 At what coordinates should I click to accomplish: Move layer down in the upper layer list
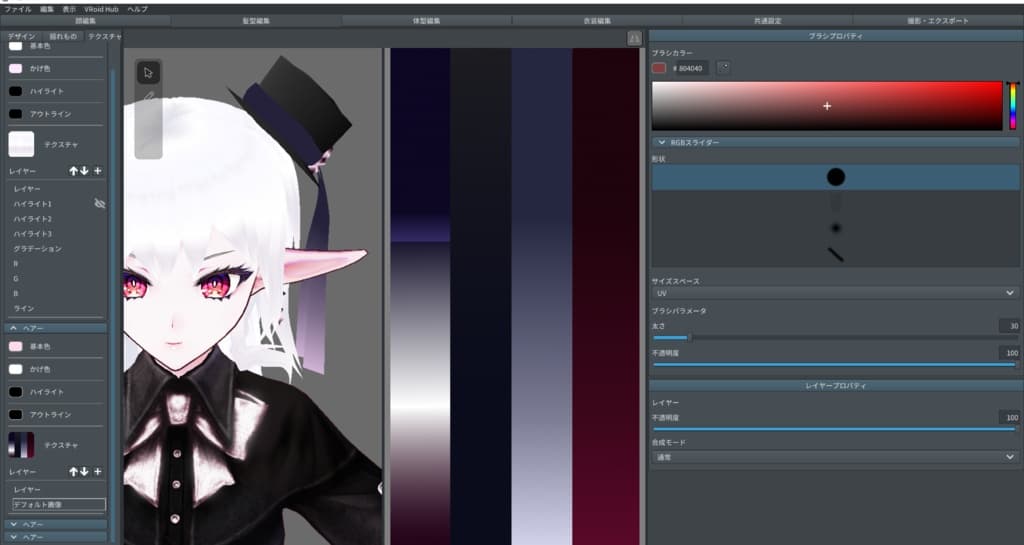pos(85,171)
